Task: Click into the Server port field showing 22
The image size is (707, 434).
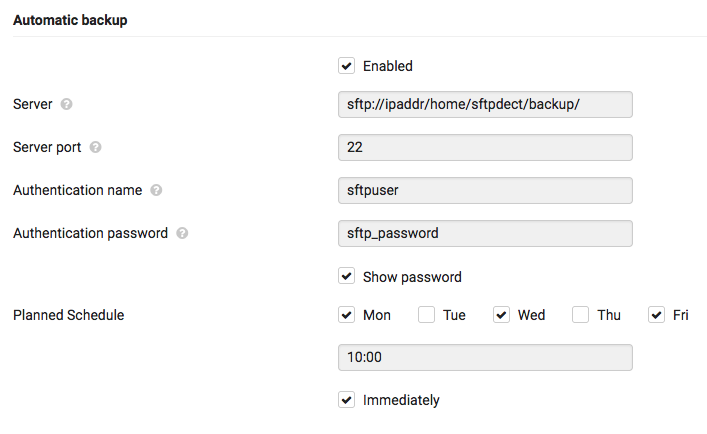Action: pos(485,147)
